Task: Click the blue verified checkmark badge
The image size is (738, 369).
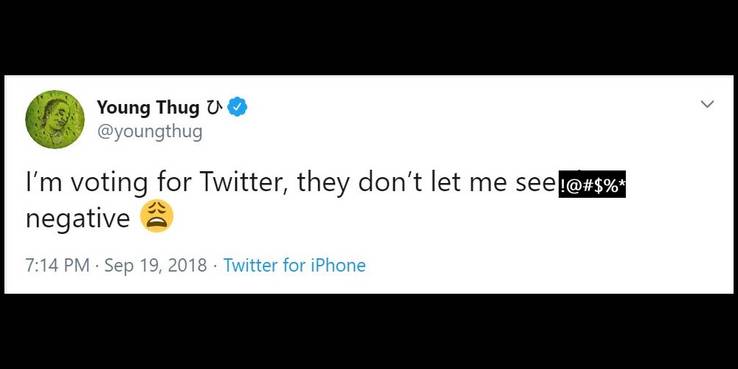Action: (238, 108)
